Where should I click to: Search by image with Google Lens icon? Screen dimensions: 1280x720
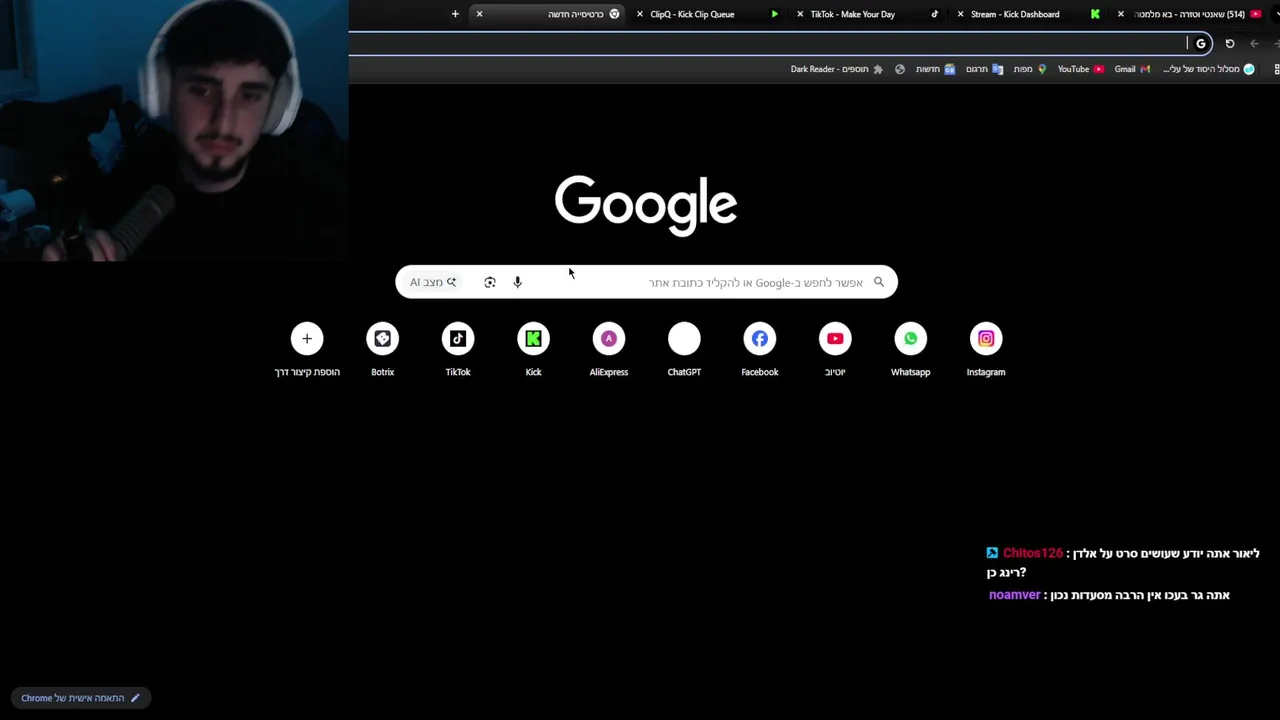pyautogui.click(x=490, y=282)
